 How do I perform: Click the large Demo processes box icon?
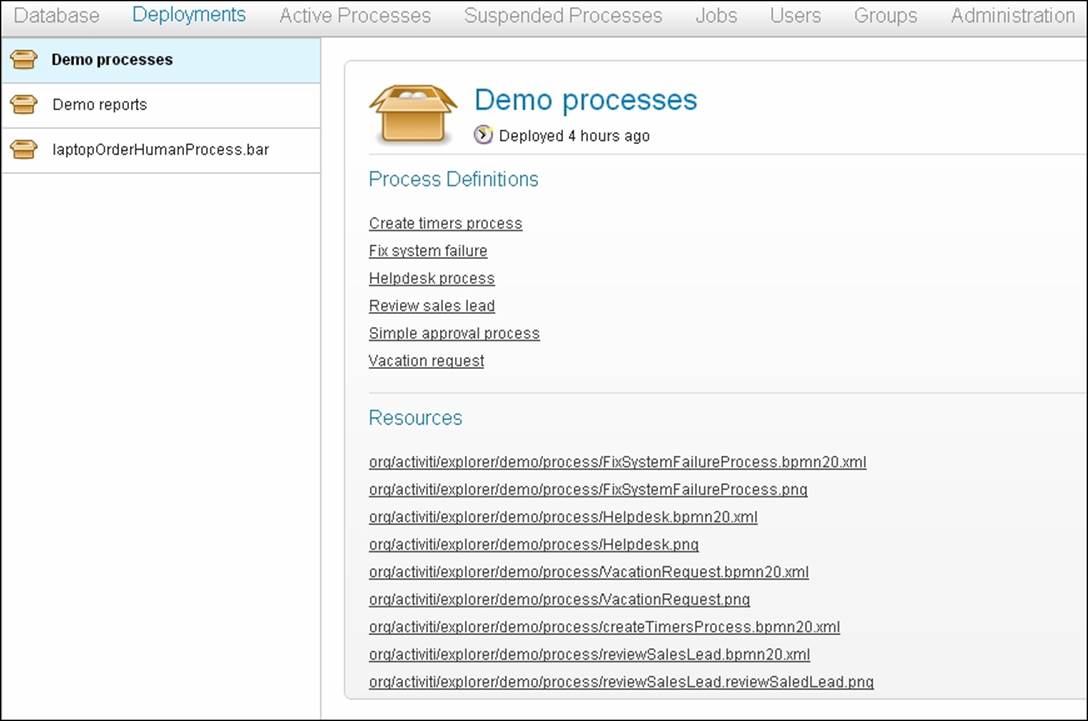(x=413, y=110)
